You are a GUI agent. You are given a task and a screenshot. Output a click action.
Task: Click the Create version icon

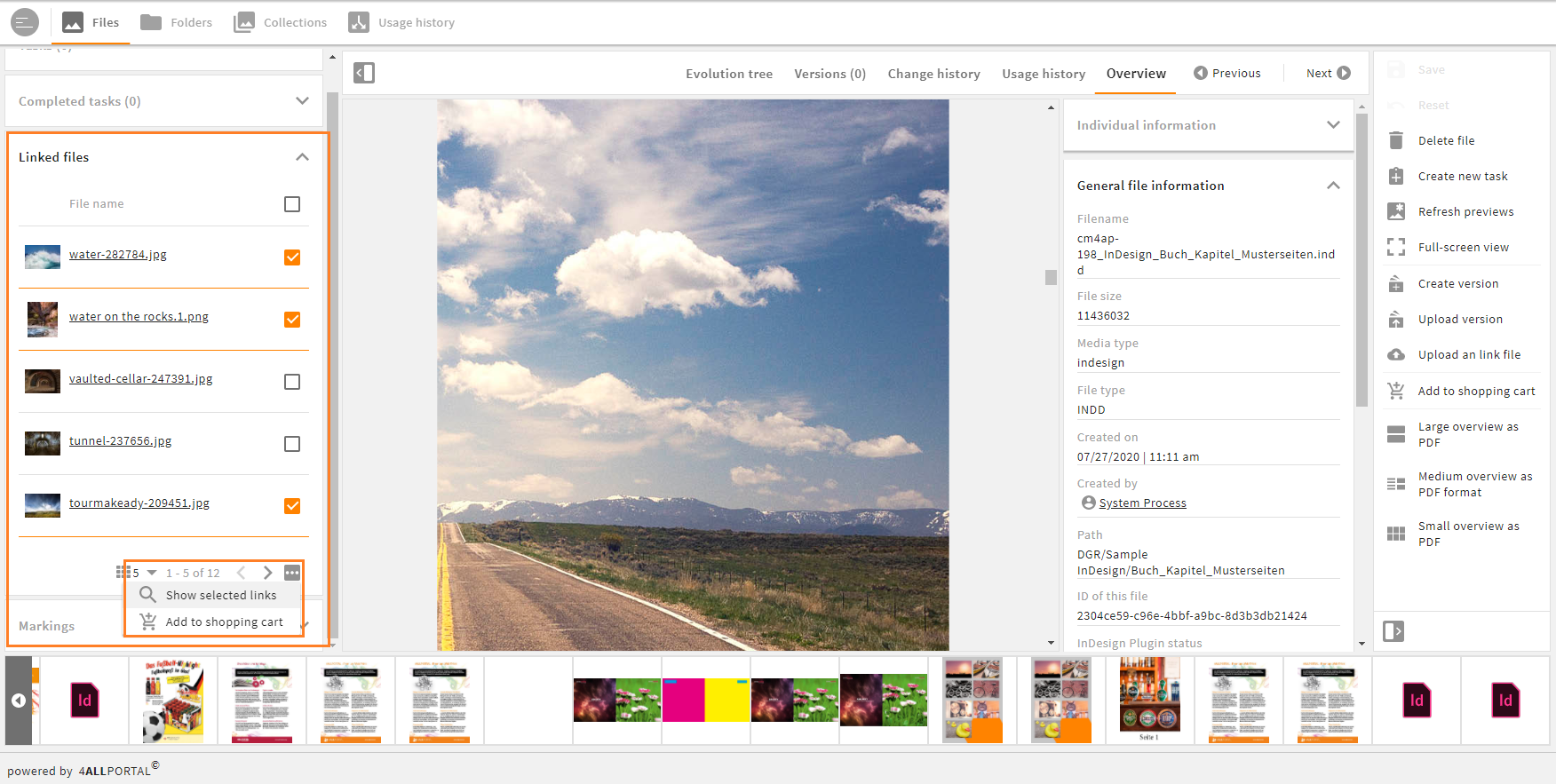coord(1396,283)
